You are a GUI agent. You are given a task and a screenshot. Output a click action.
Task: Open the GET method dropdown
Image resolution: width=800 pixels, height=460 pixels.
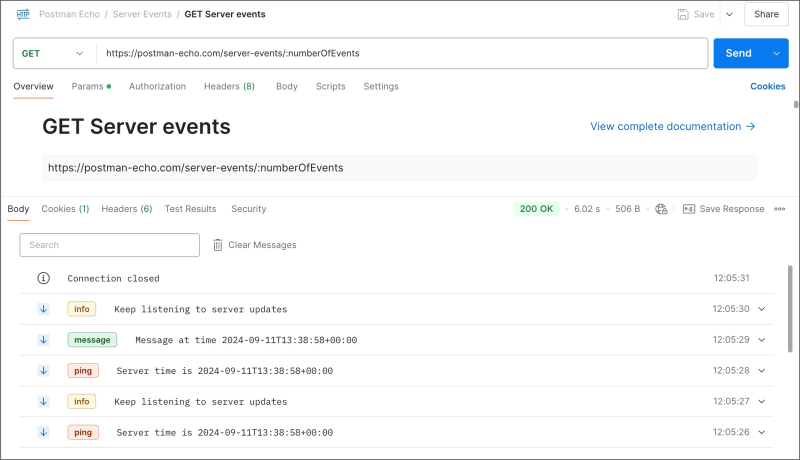pos(53,54)
